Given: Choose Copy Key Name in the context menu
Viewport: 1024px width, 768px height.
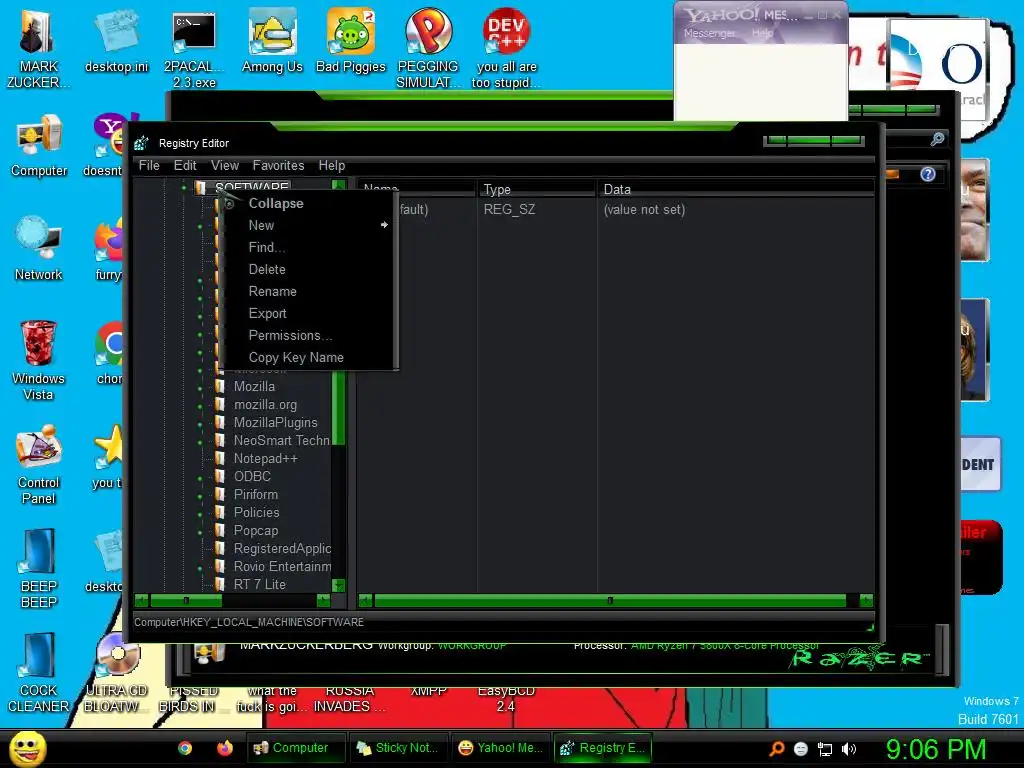Looking at the screenshot, I should [x=308, y=357].
